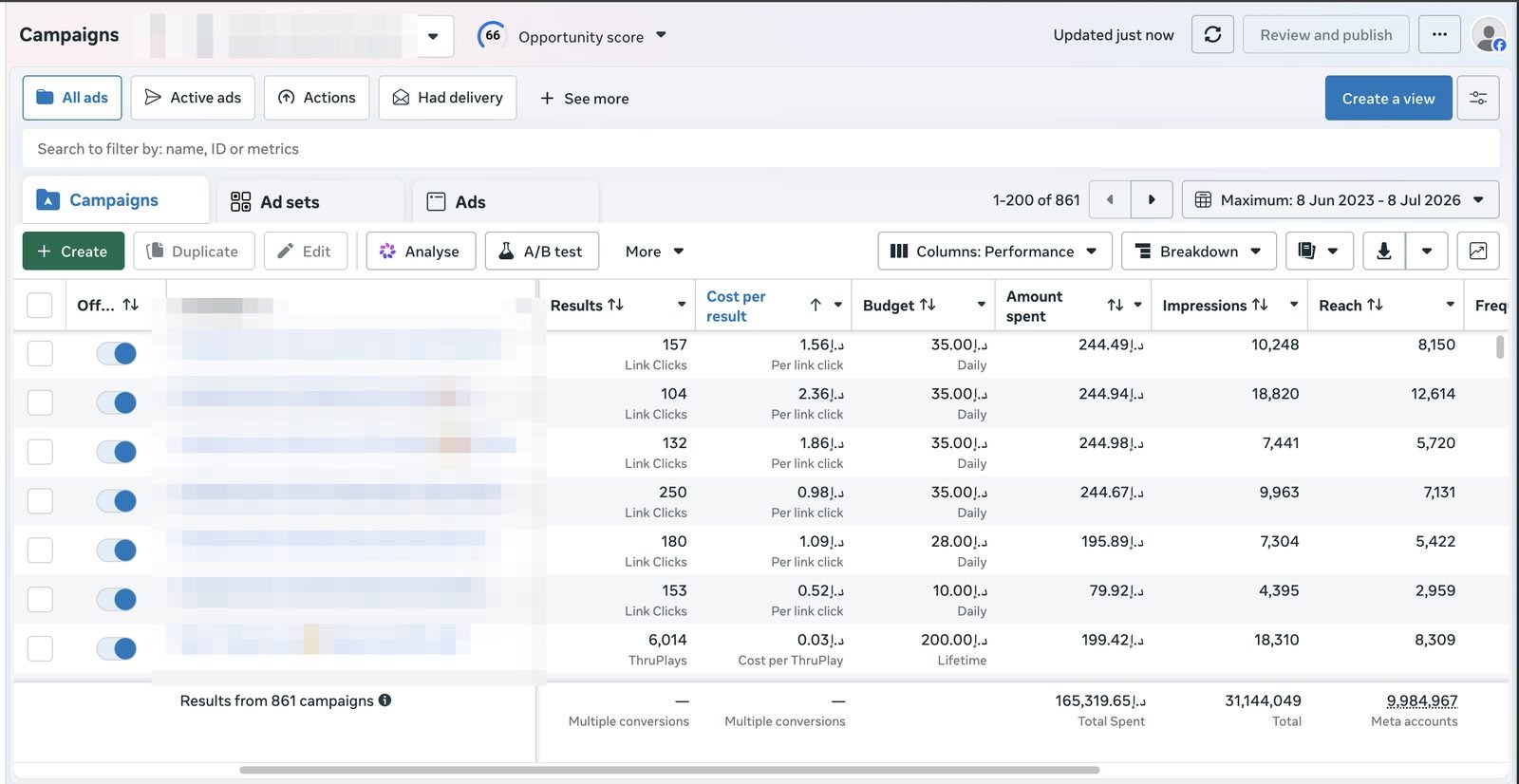Toggle off campaign with 6,014 ThruPlays
Screen dimensions: 1519x784
coord(117,648)
